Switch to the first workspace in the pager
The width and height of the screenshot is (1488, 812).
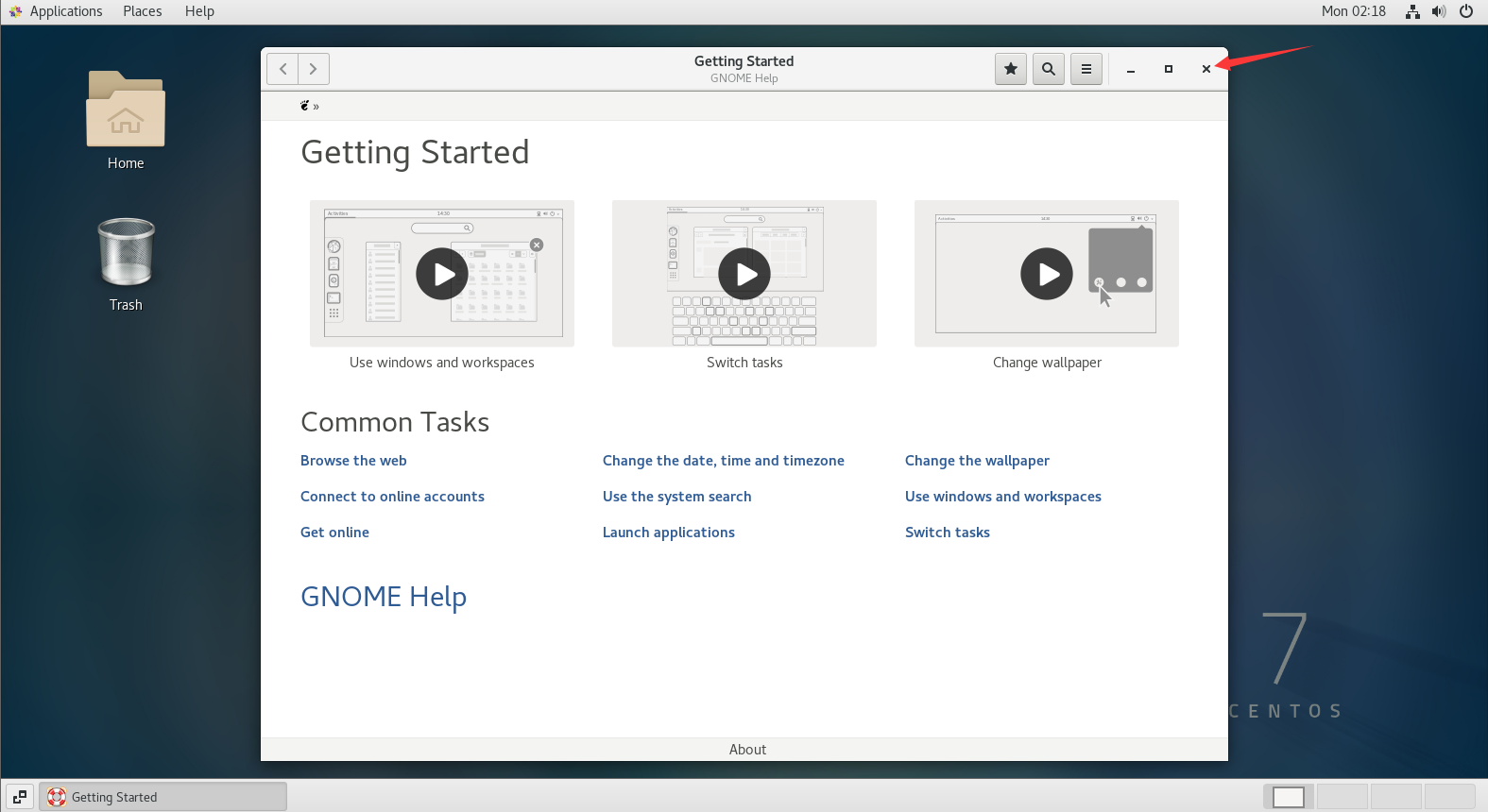(1289, 797)
